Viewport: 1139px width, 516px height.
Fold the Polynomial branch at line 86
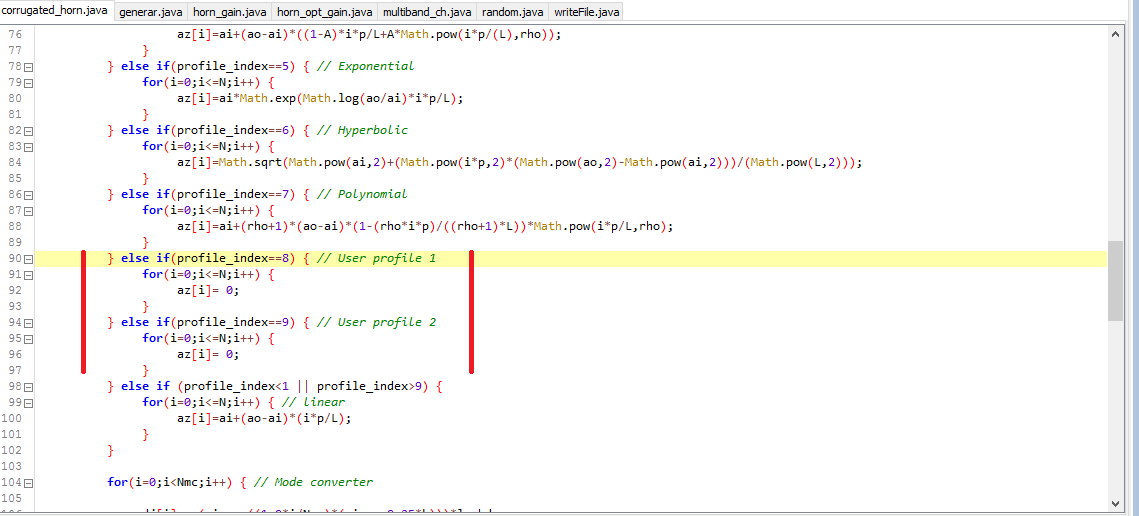point(28,195)
